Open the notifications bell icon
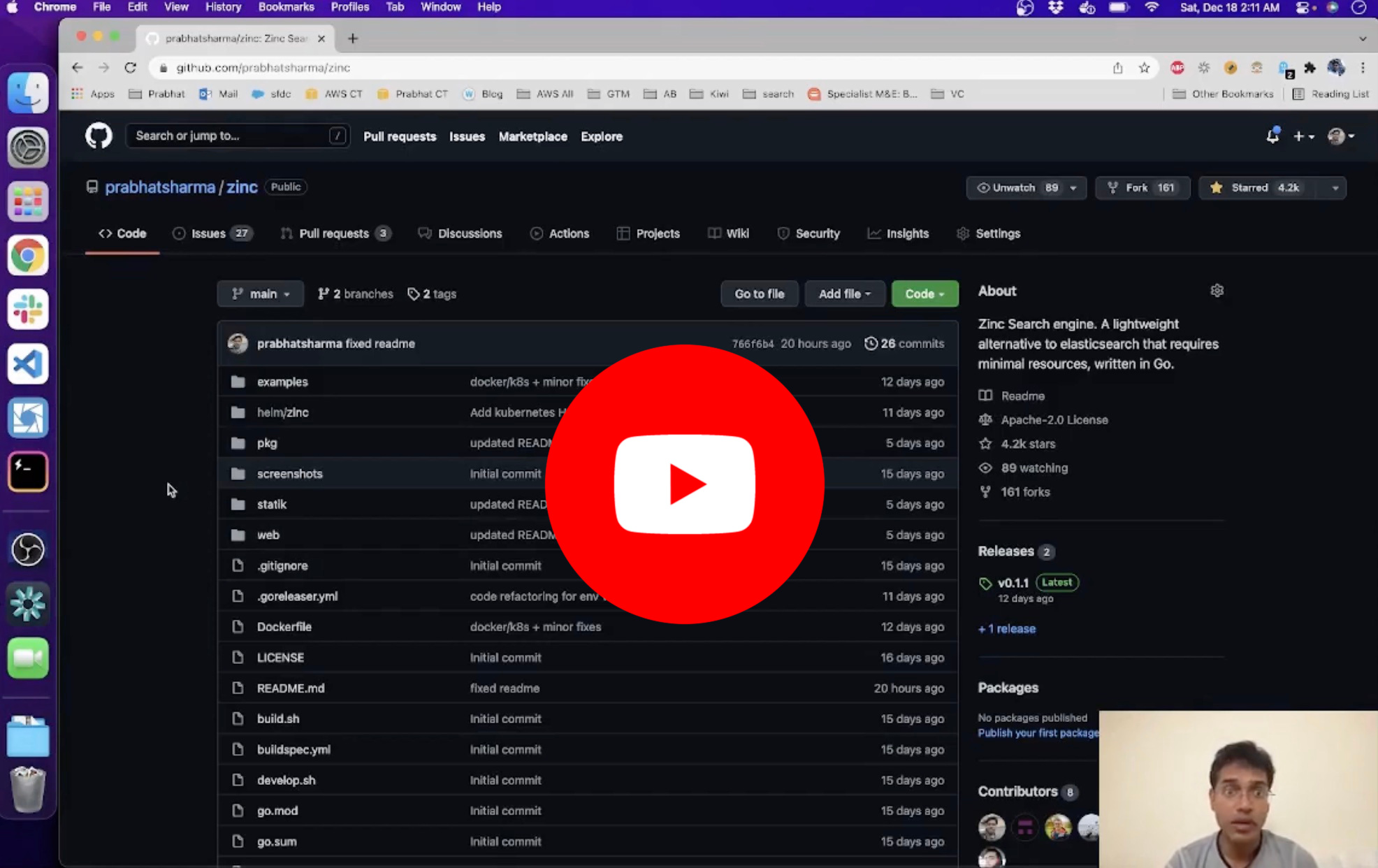The height and width of the screenshot is (868, 1378). (1272, 136)
